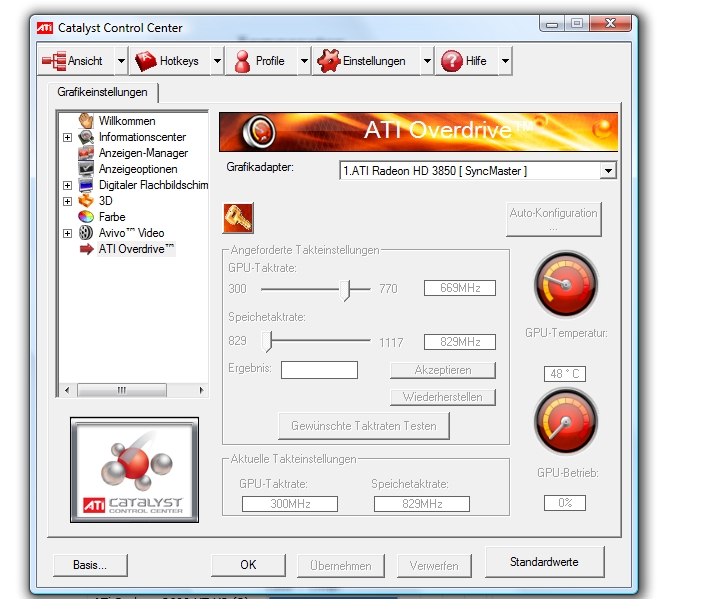Click the Profile person icon

242,61
